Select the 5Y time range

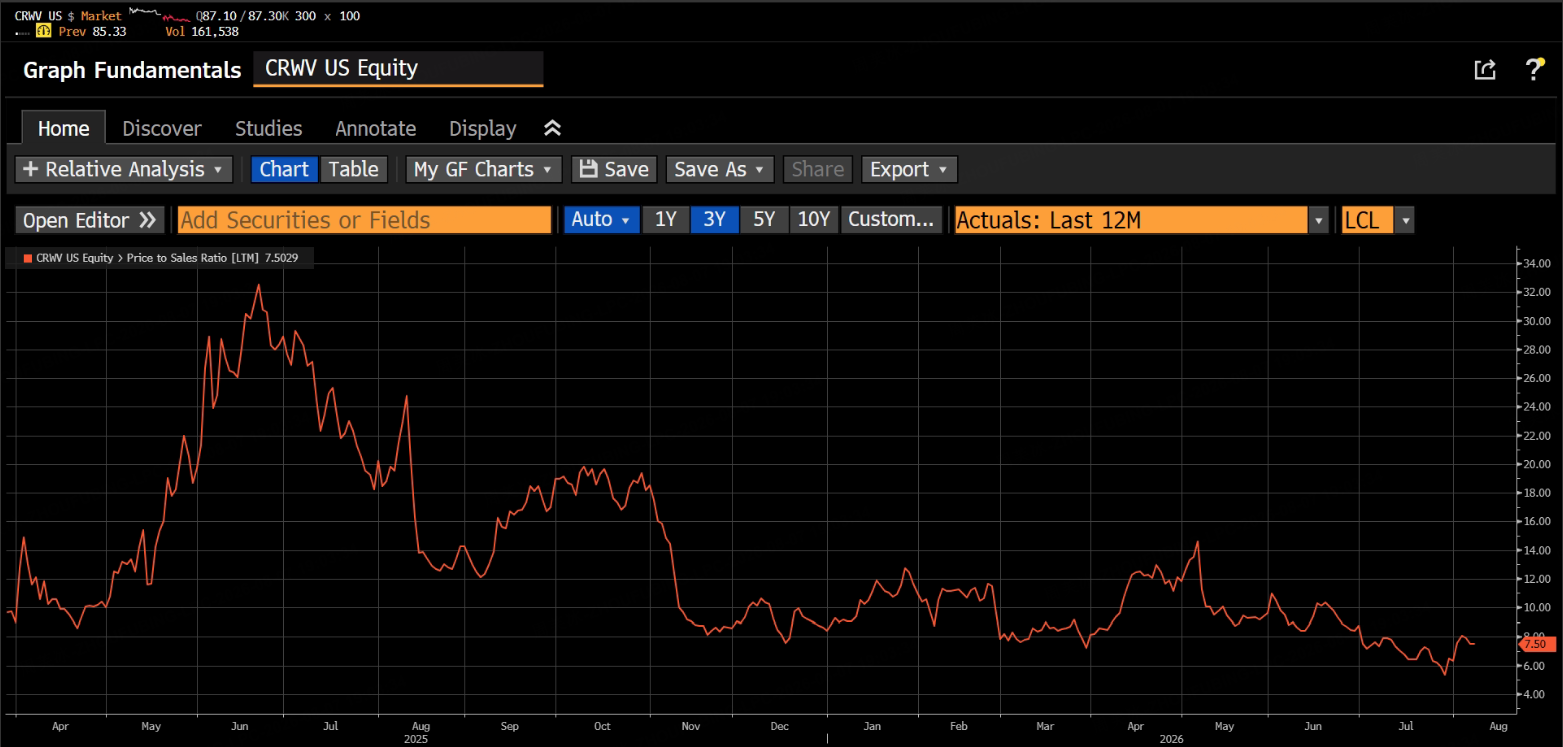[764, 220]
